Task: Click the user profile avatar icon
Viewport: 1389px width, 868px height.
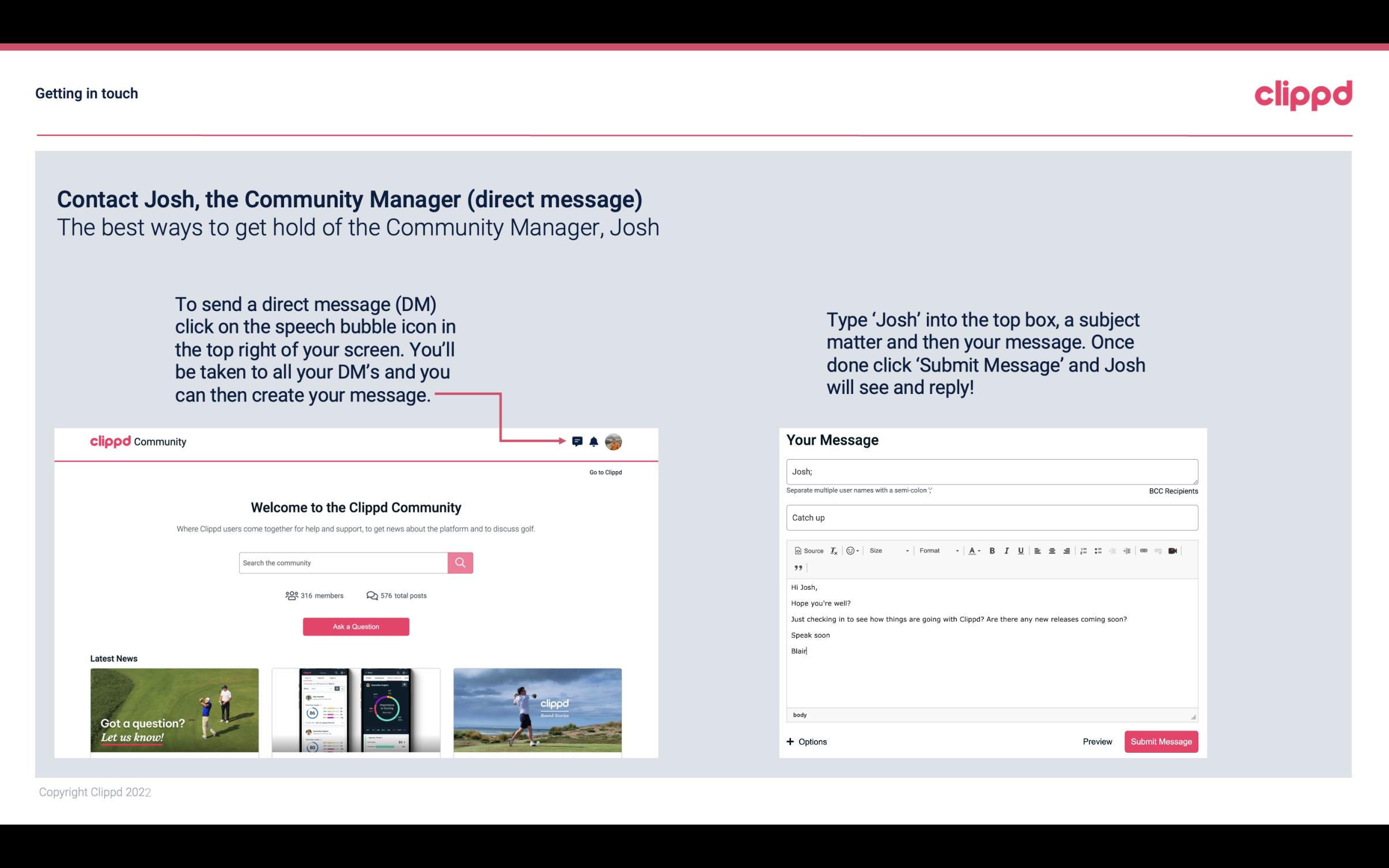Action: 614,442
